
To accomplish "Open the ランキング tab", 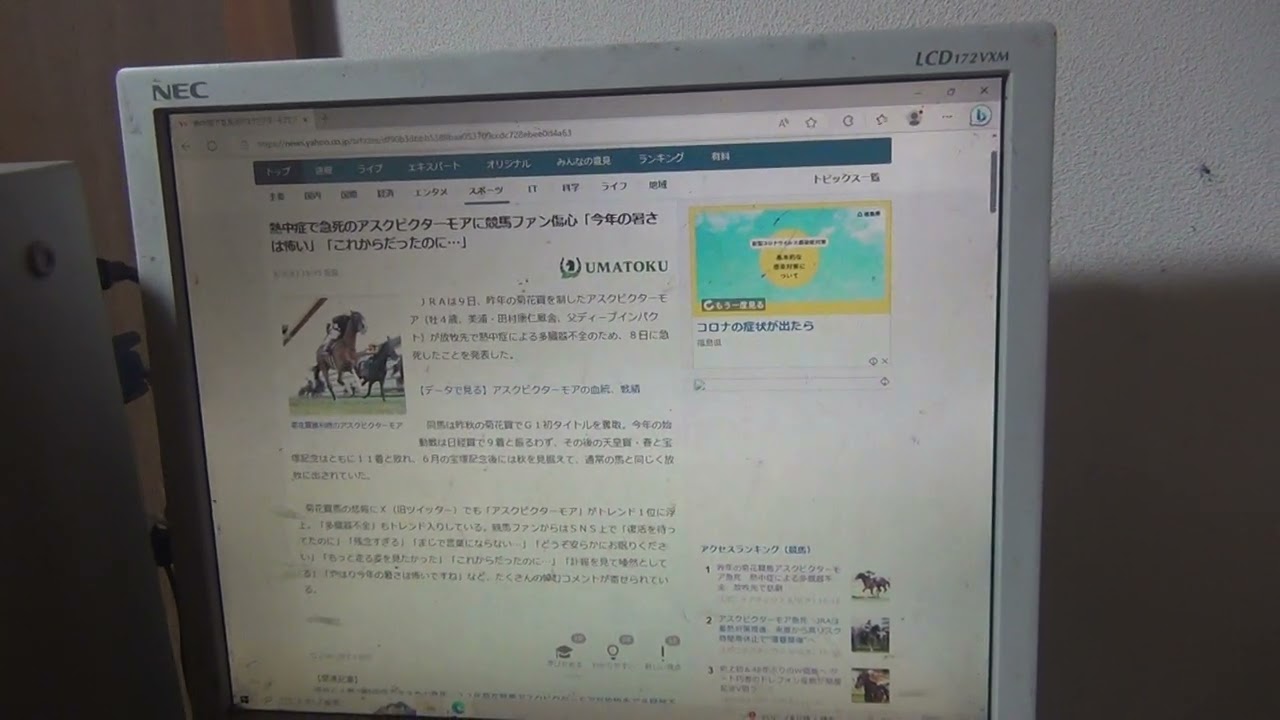I will click(x=660, y=158).
